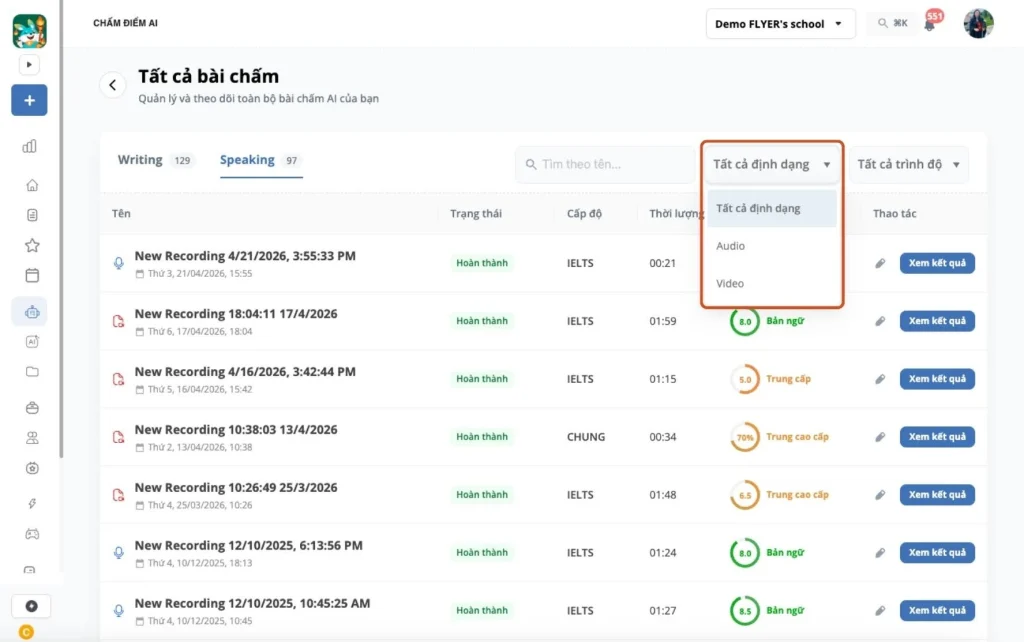The height and width of the screenshot is (642, 1024).
Task: Open the Demo FLYER's school dropdown
Action: pyautogui.click(x=780, y=24)
